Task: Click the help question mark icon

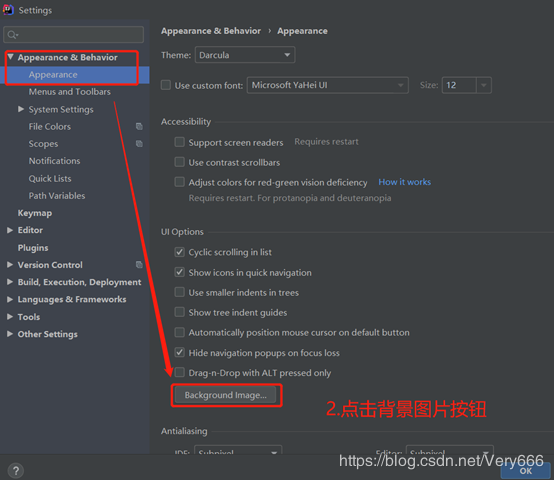Action: pos(16,470)
